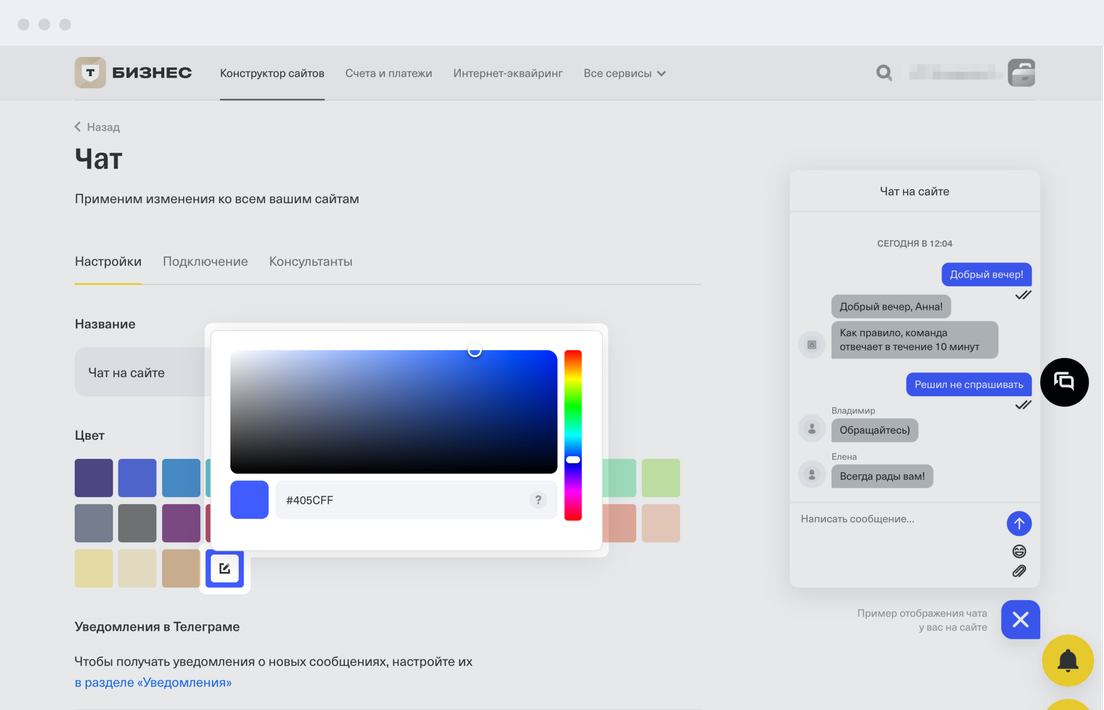Open the briefcase profile avatar

(1021, 73)
